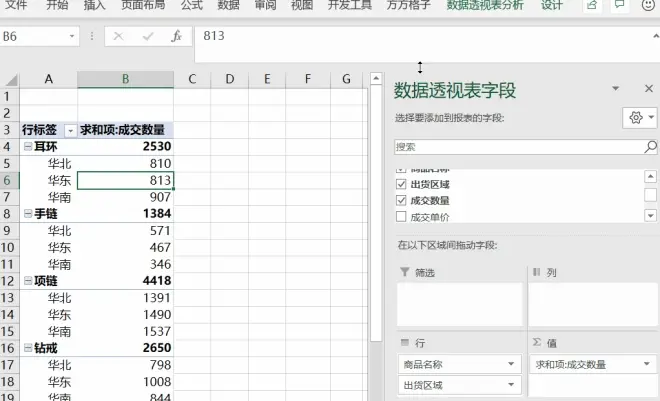Open the 求和项:成交数量 value field dropdown

(647, 364)
